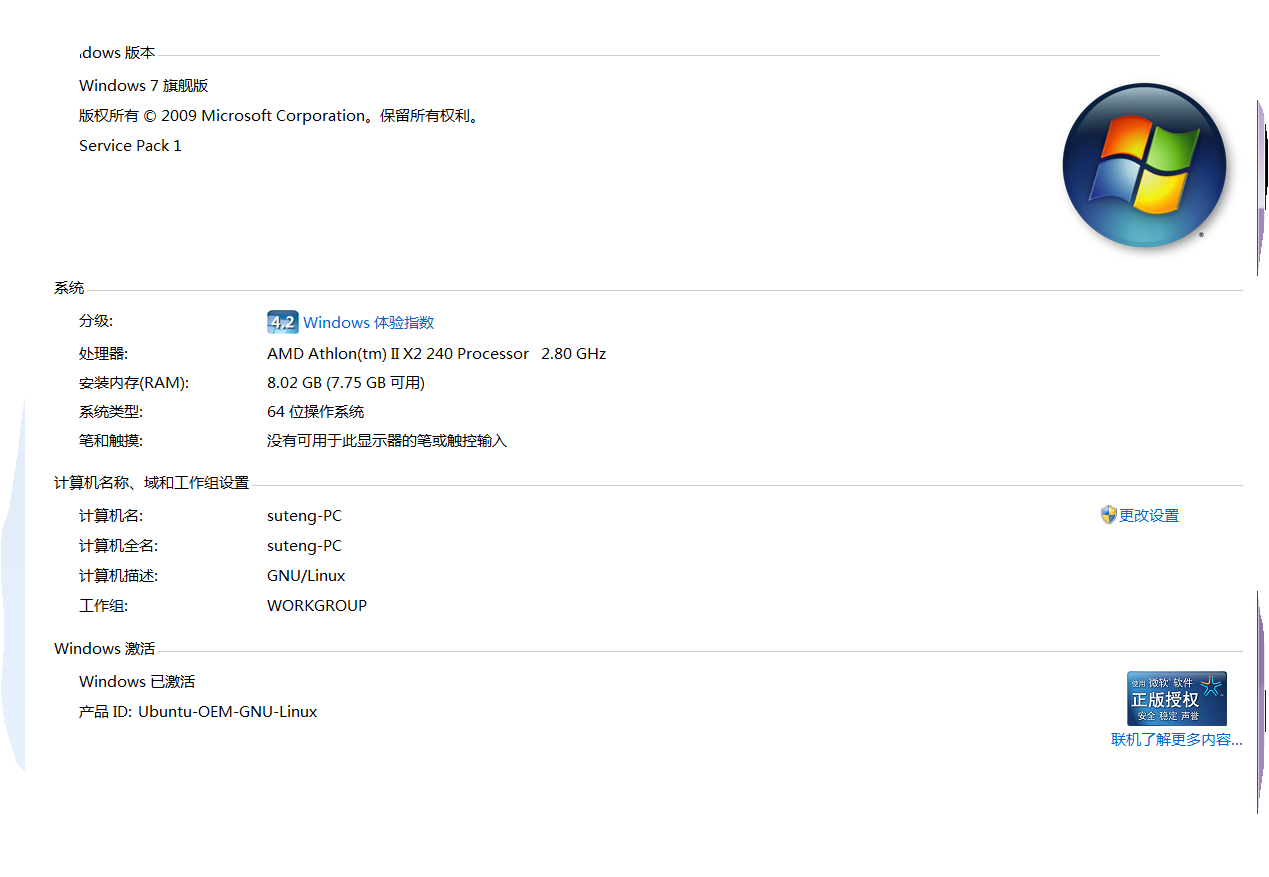Click the suteng-PC value next to 计算机全名
Screen dimensions: 1269x877
(304, 546)
